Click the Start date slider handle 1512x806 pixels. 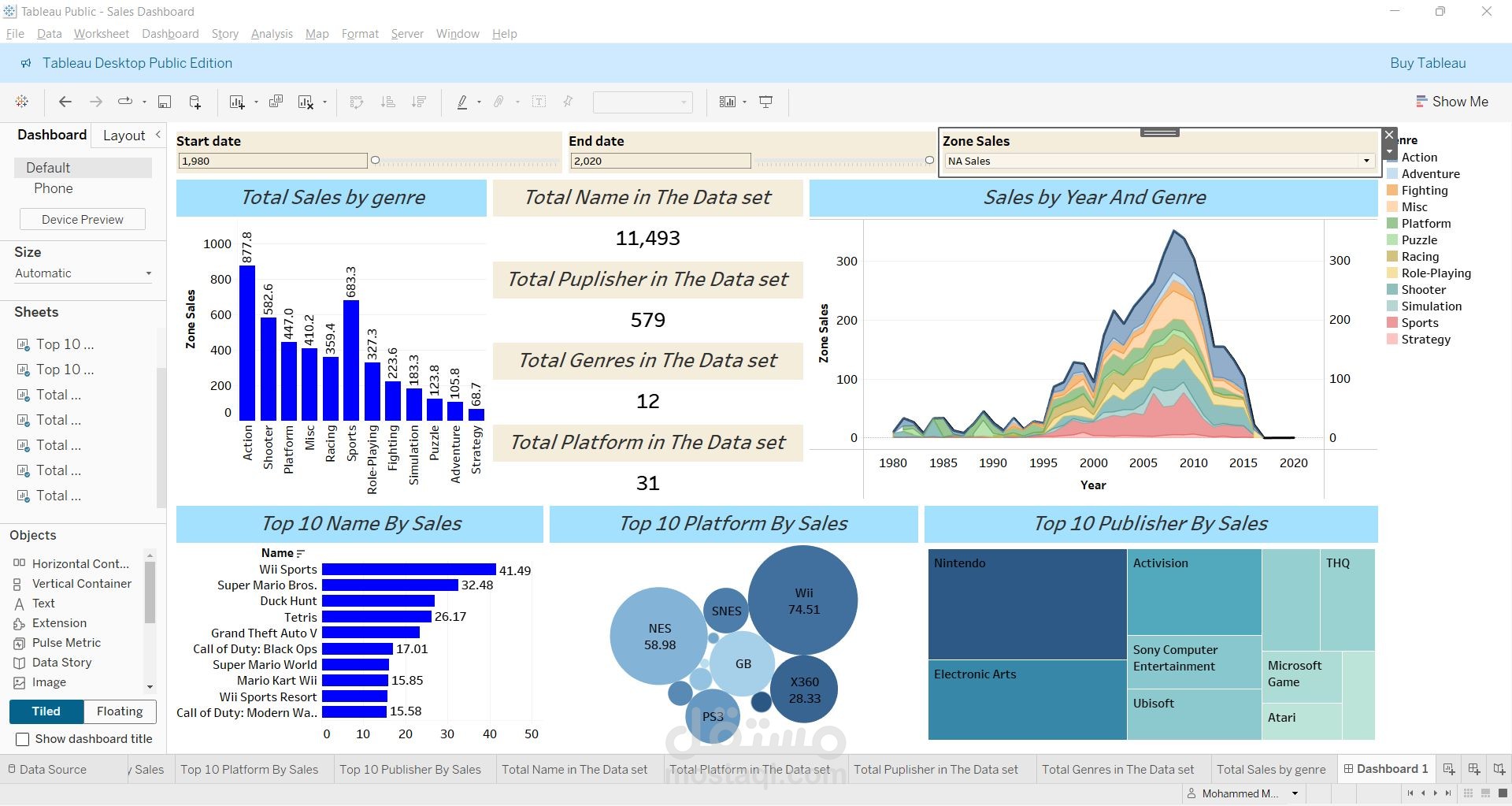376,161
